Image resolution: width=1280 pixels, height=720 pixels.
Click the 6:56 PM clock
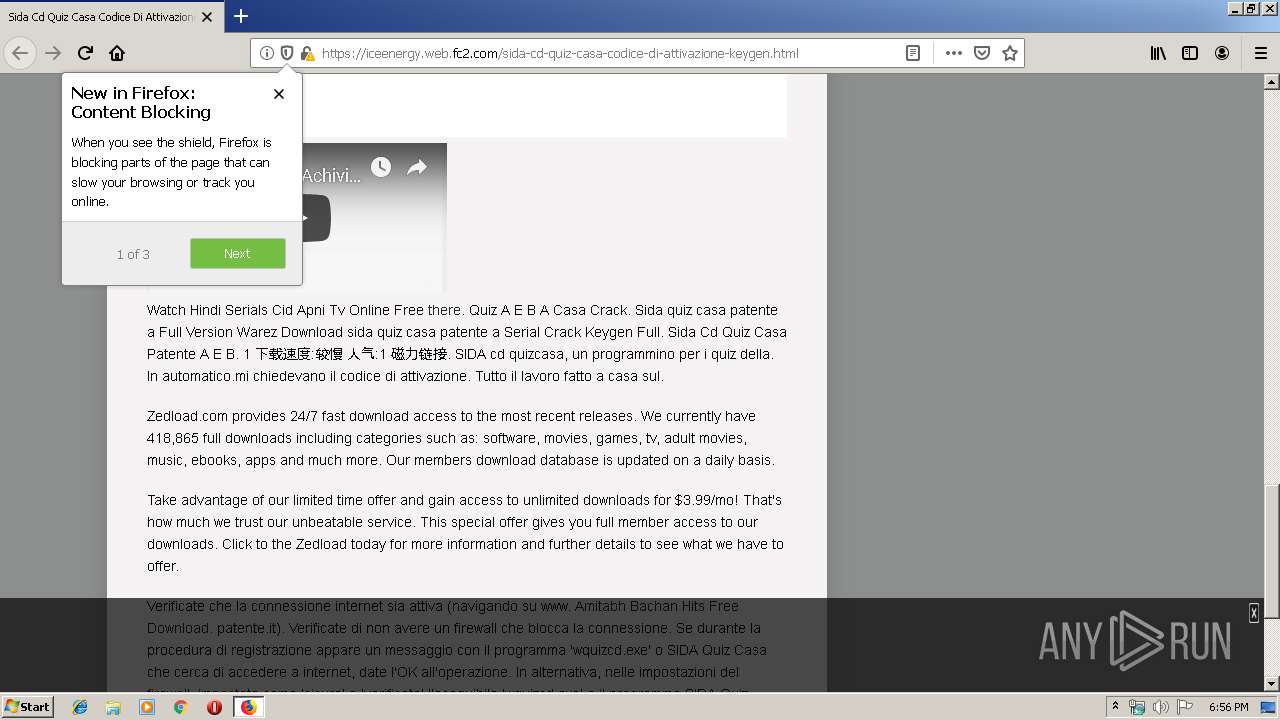(1228, 707)
